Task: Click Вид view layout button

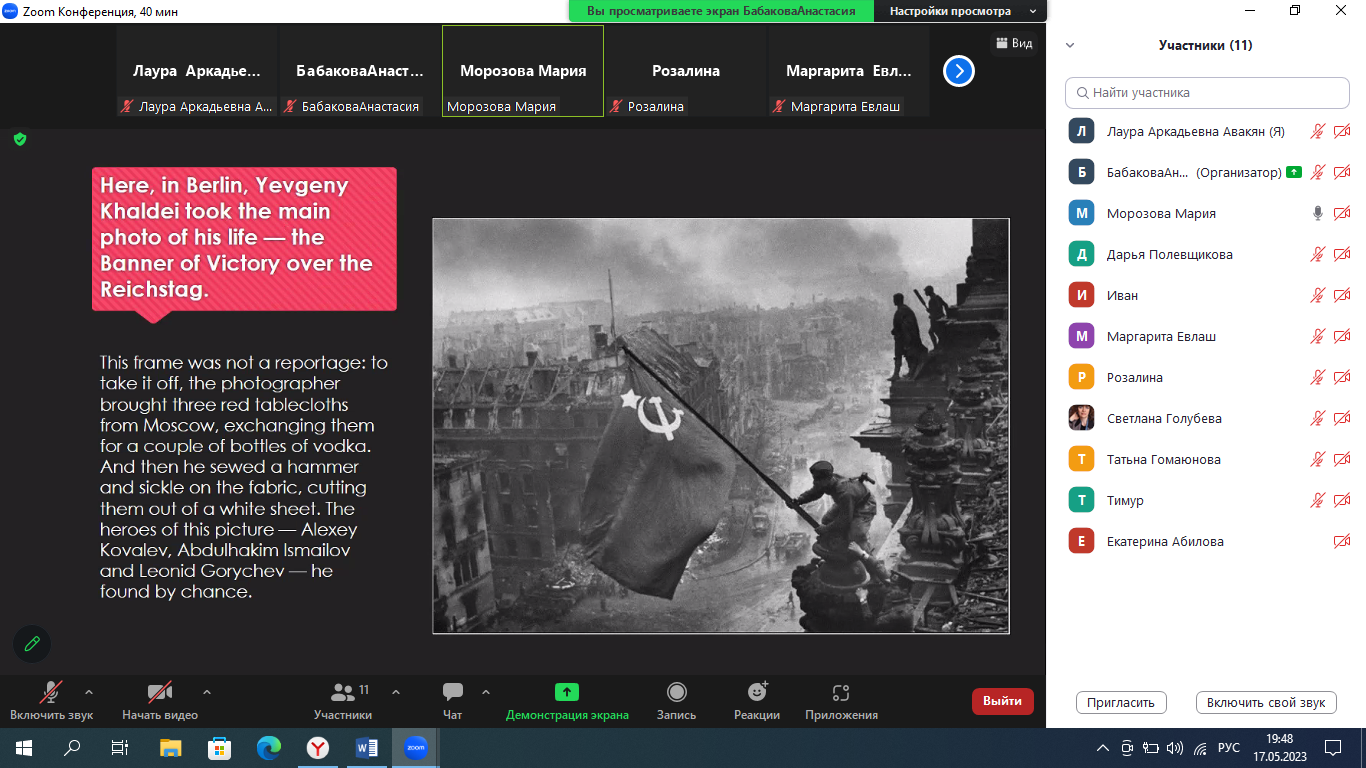Action: point(1012,43)
